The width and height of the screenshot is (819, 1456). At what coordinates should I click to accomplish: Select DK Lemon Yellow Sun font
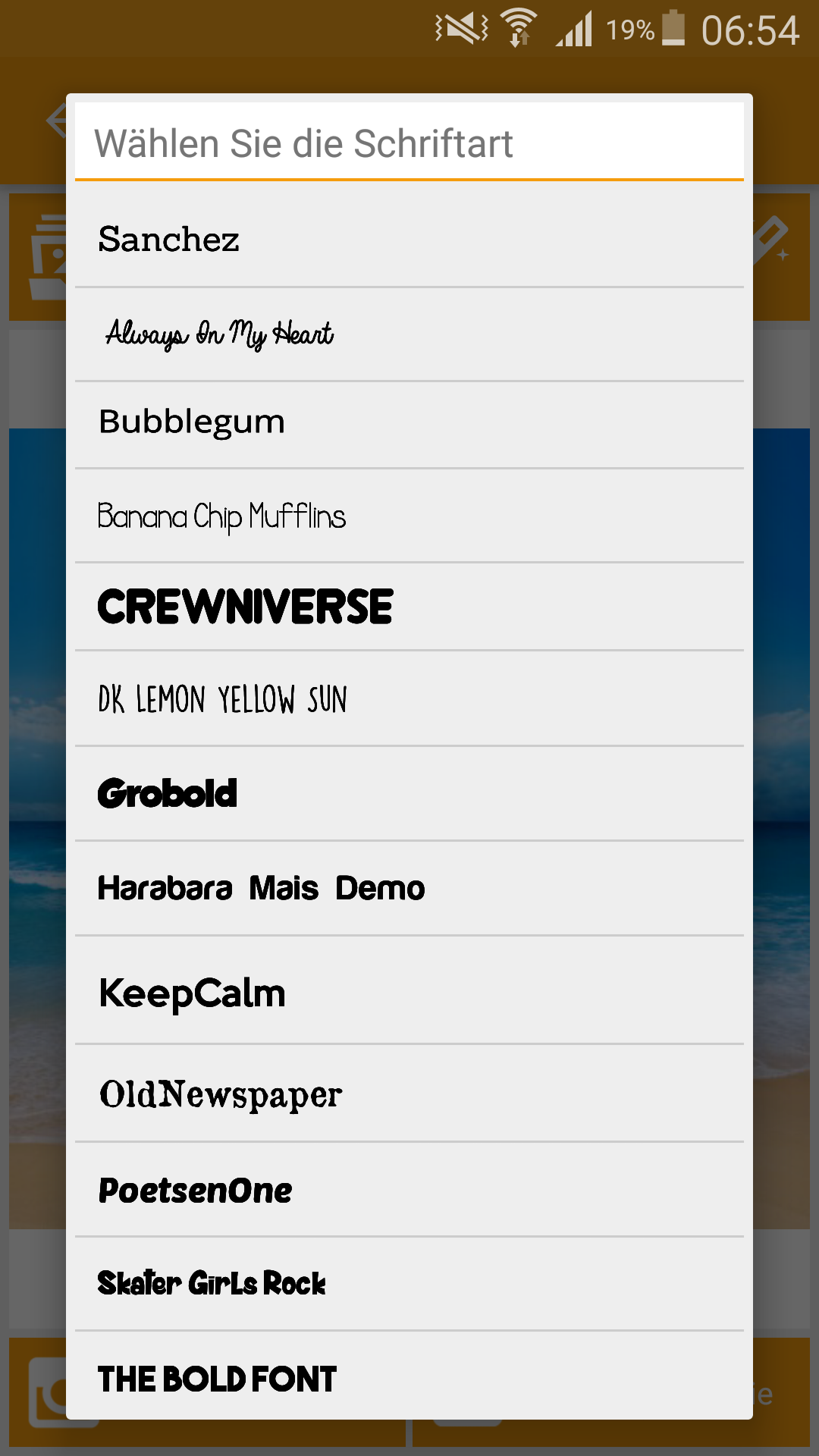coord(409,698)
